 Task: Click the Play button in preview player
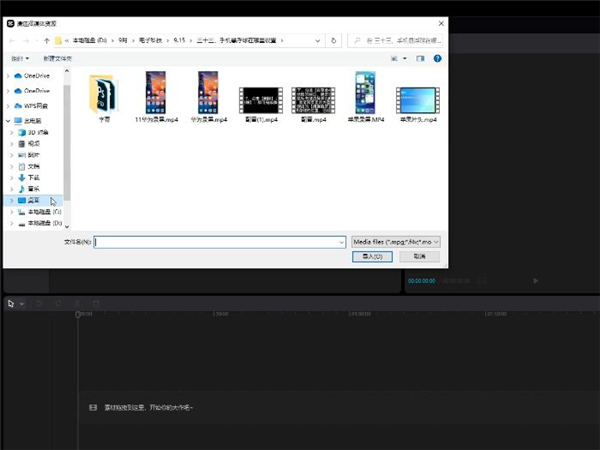(x=535, y=281)
